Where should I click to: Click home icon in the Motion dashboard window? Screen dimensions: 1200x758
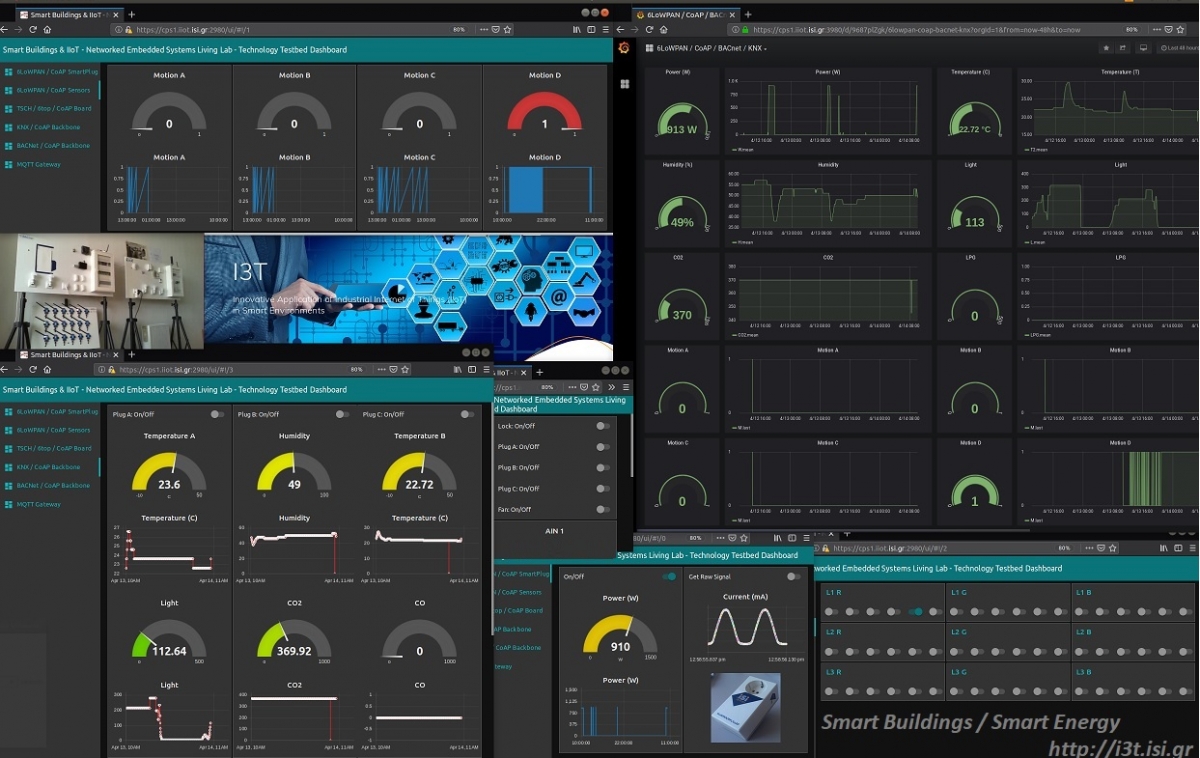[47, 30]
